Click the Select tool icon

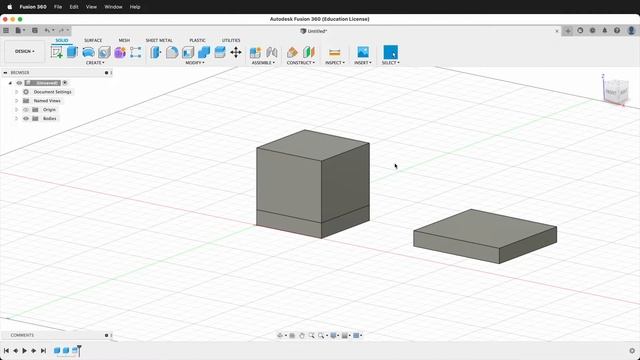(391, 52)
